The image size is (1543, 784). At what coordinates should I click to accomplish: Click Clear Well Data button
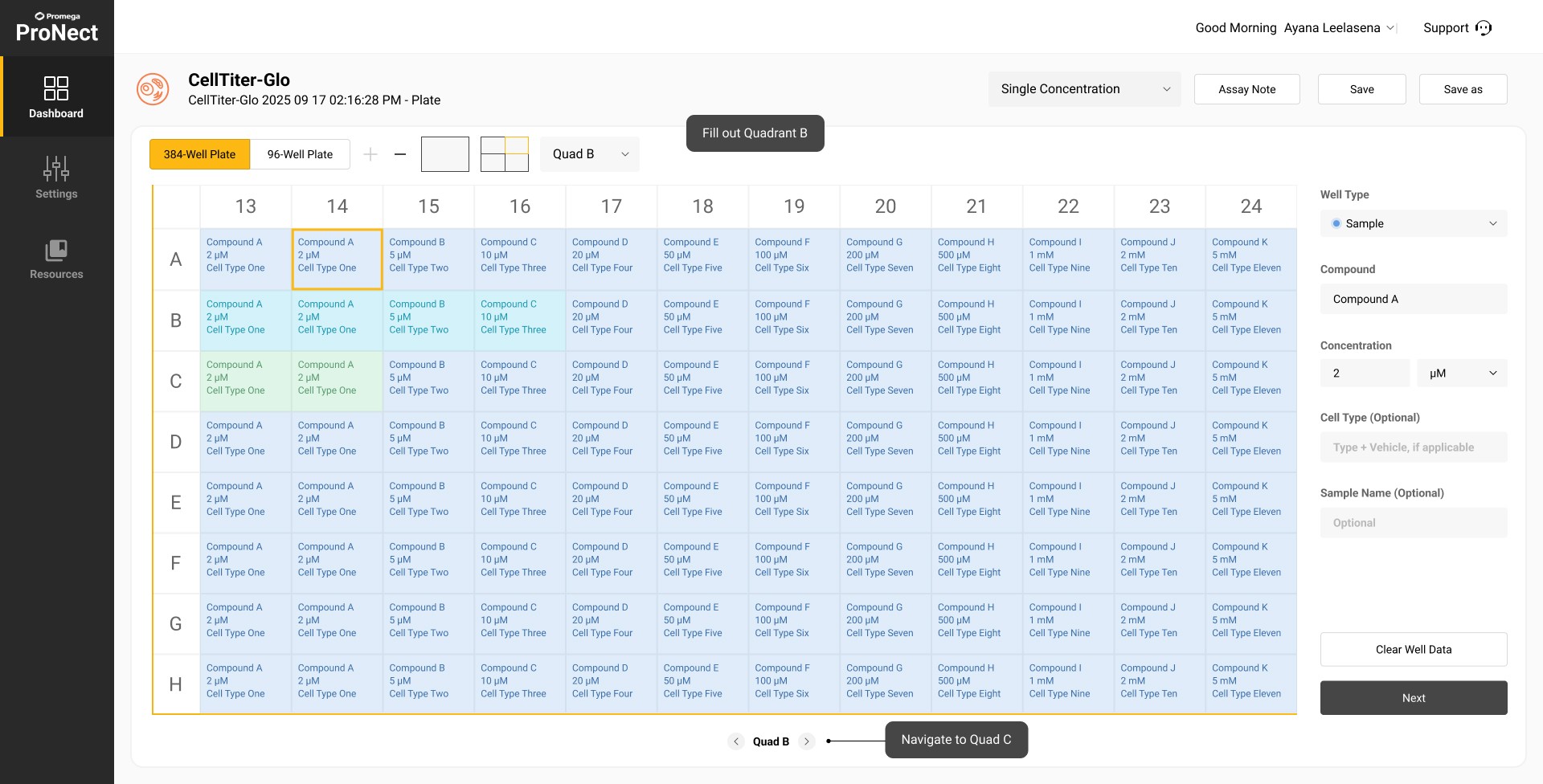point(1414,649)
